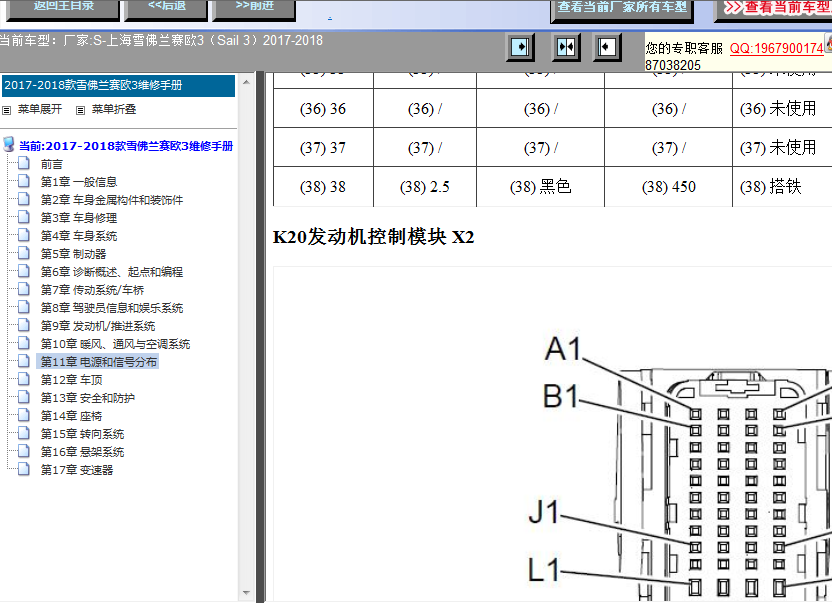Open 第5章 制动器

73,254
